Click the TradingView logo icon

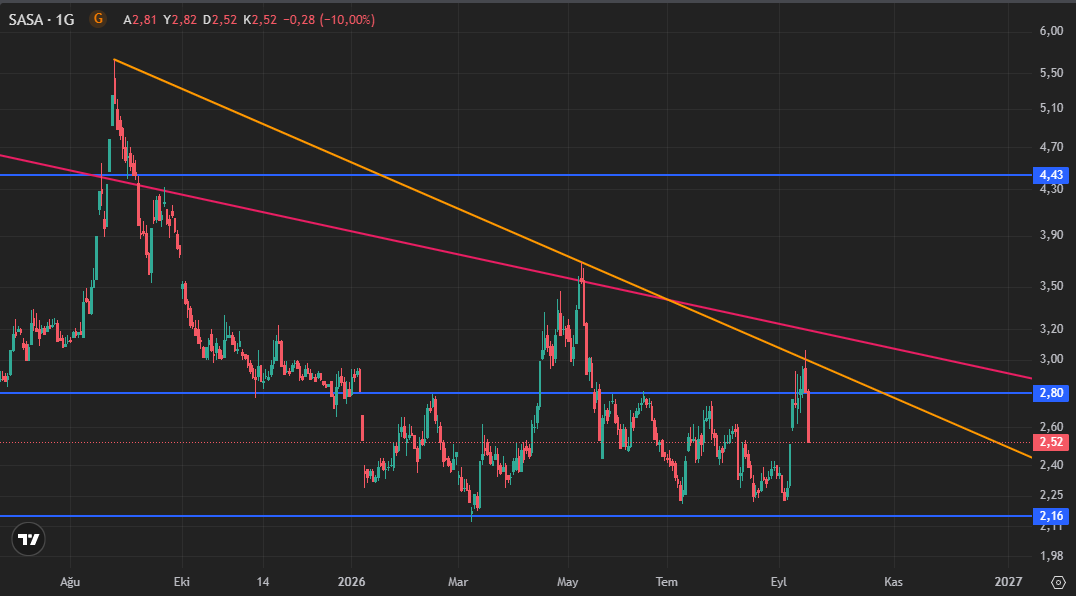[x=29, y=539]
